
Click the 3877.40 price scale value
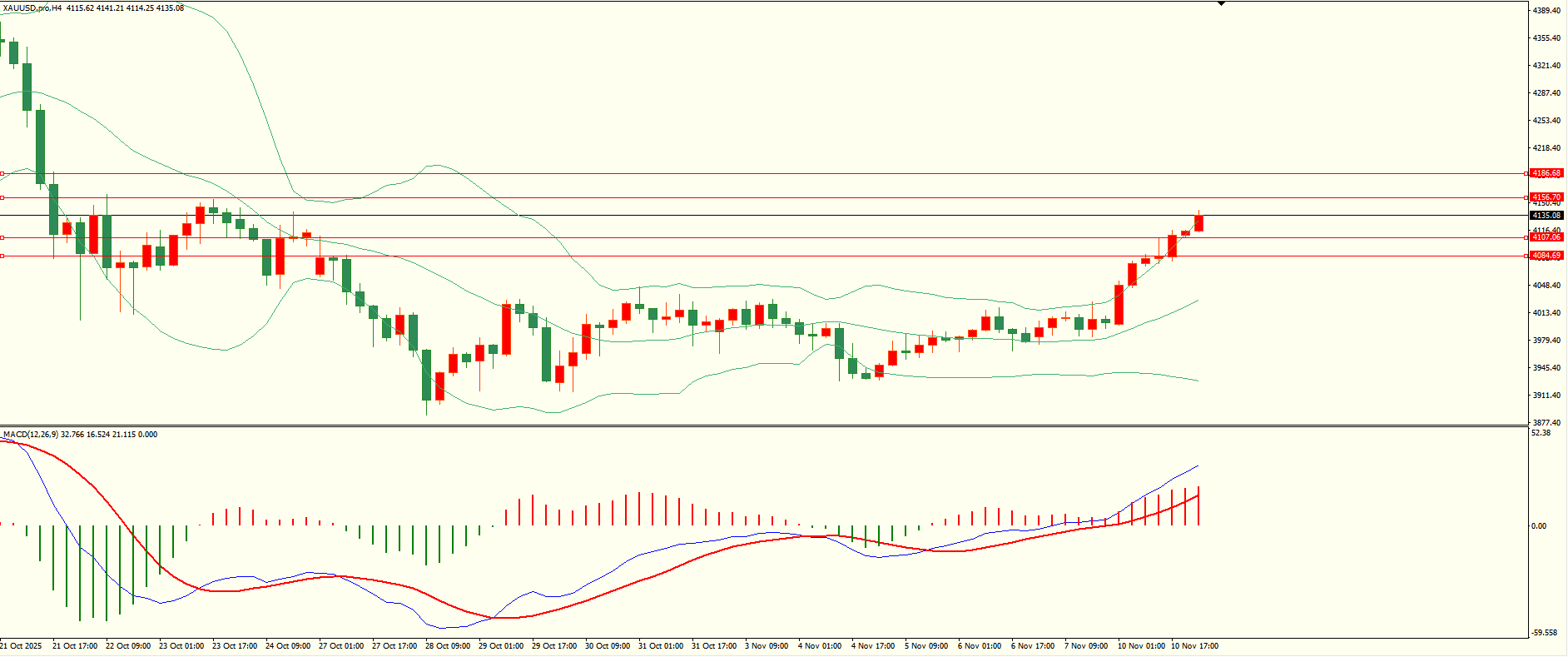tap(1546, 423)
